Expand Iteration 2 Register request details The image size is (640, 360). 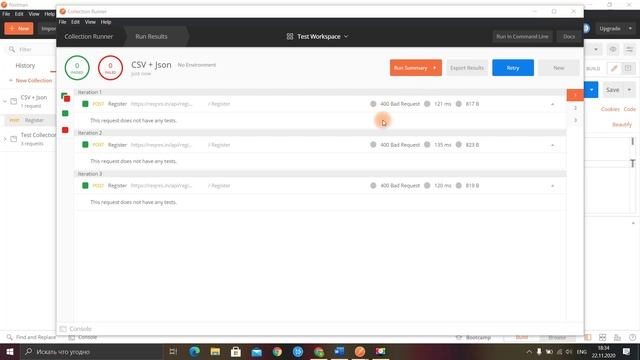click(552, 145)
